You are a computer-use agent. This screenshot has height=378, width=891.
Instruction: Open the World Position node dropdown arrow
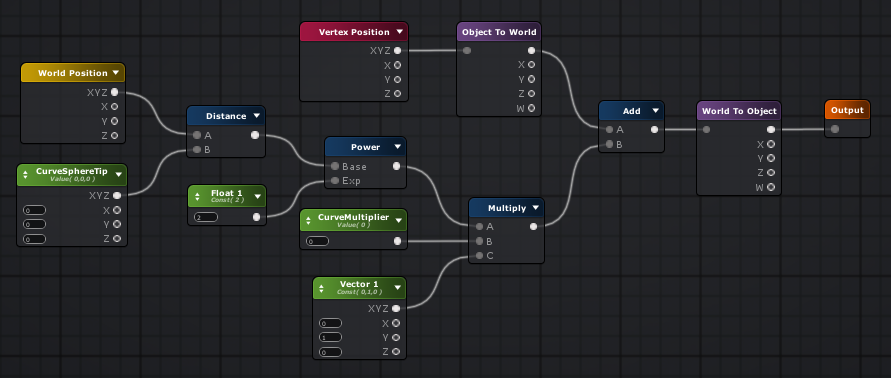coord(116,73)
